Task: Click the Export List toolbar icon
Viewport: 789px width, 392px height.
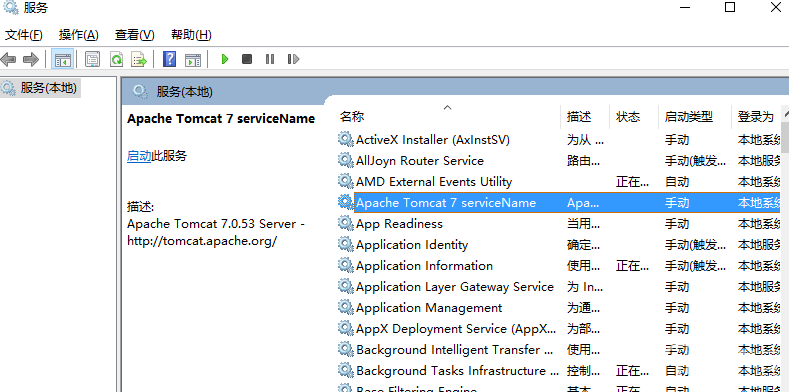Action: [139, 59]
